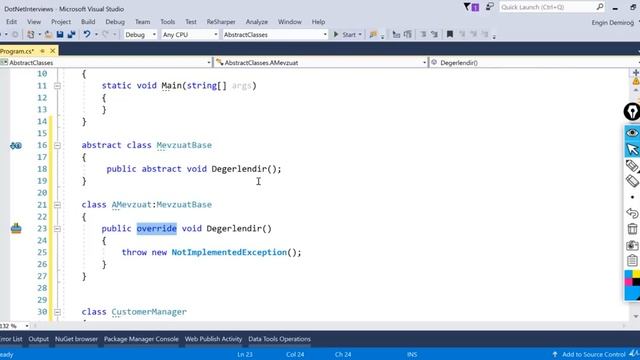
Task: Open the Analyze menu
Action: tap(257, 22)
